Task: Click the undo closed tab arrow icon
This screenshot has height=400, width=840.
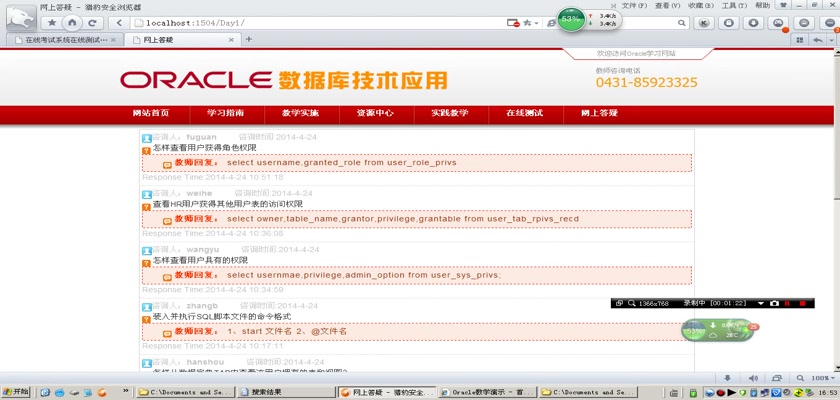Action: (819, 40)
